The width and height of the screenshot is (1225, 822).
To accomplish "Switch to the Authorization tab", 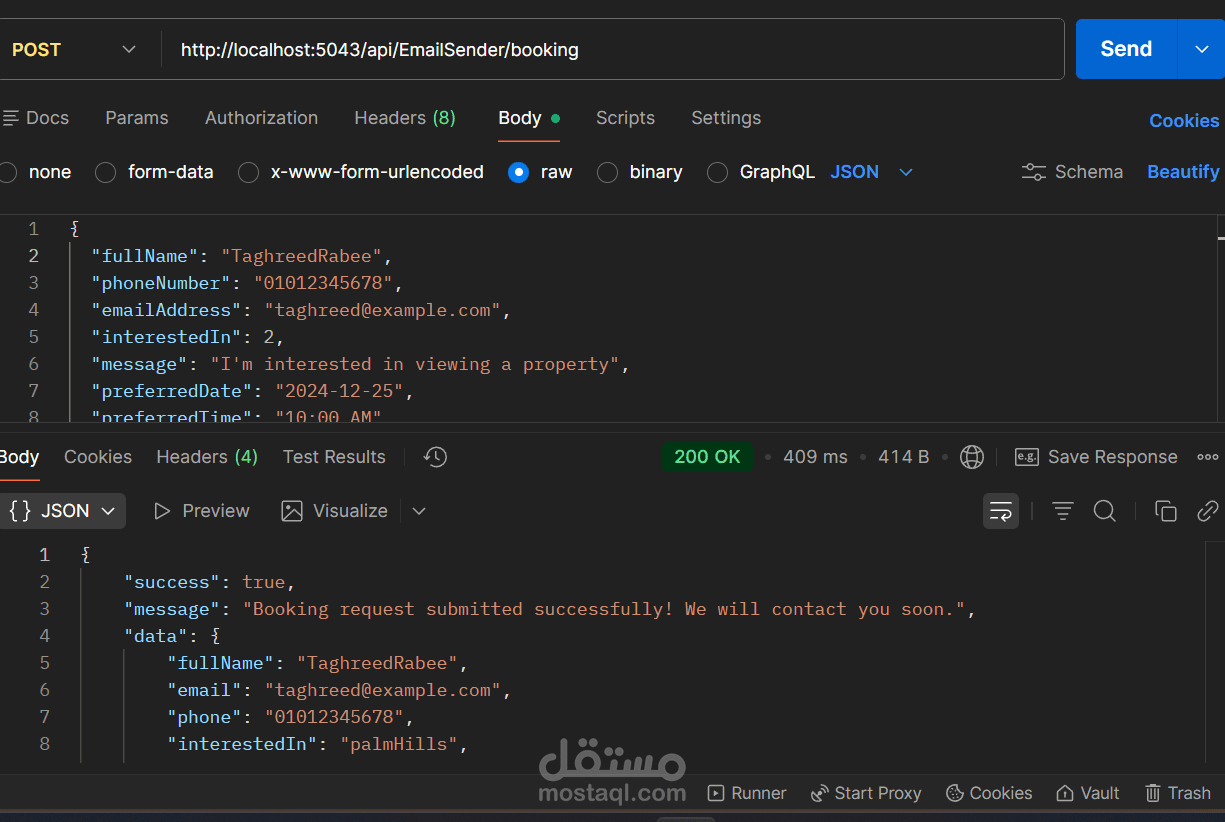I will [x=261, y=118].
